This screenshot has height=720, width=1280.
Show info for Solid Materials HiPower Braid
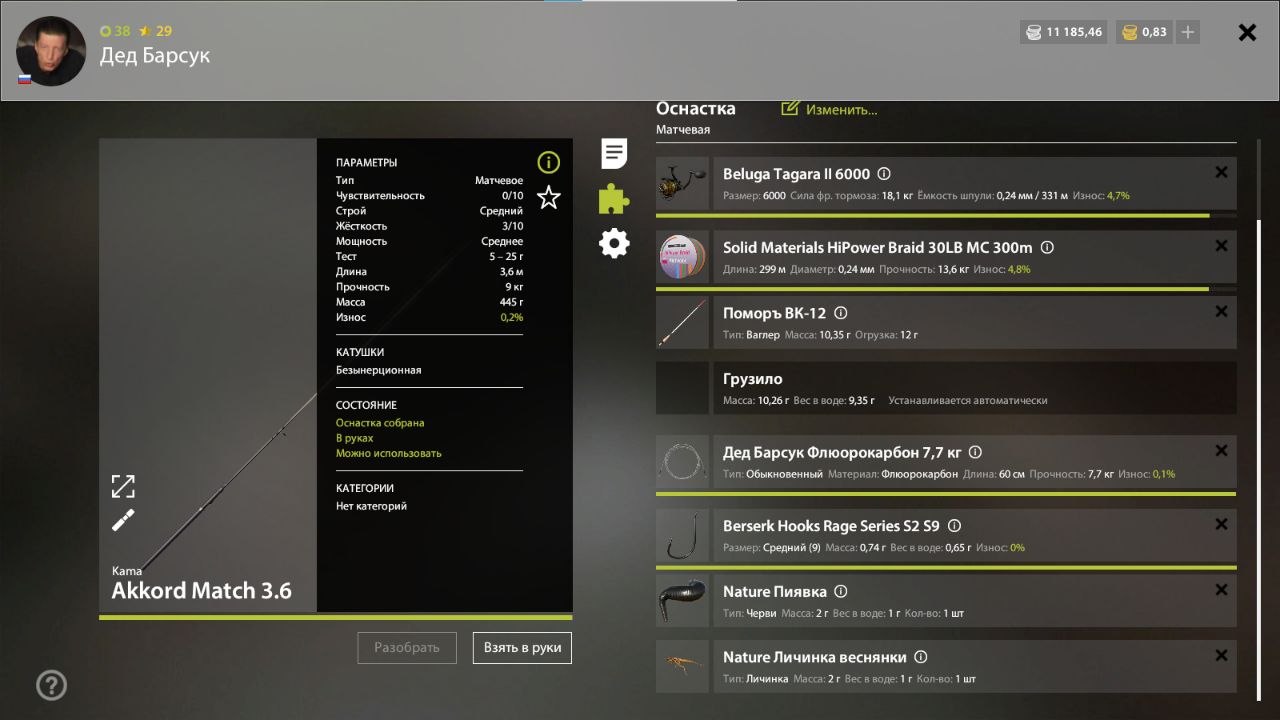[1047, 247]
